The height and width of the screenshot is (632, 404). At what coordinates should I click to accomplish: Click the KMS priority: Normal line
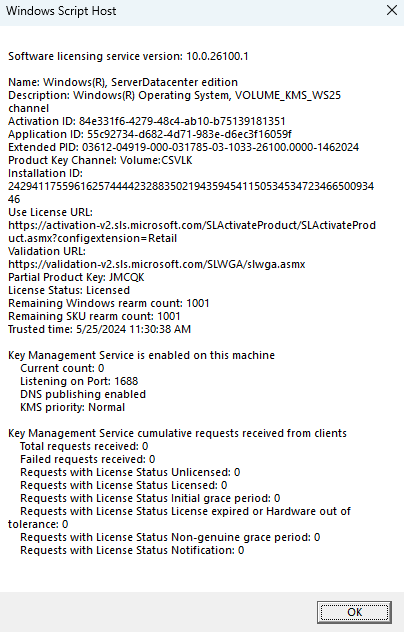(x=73, y=407)
